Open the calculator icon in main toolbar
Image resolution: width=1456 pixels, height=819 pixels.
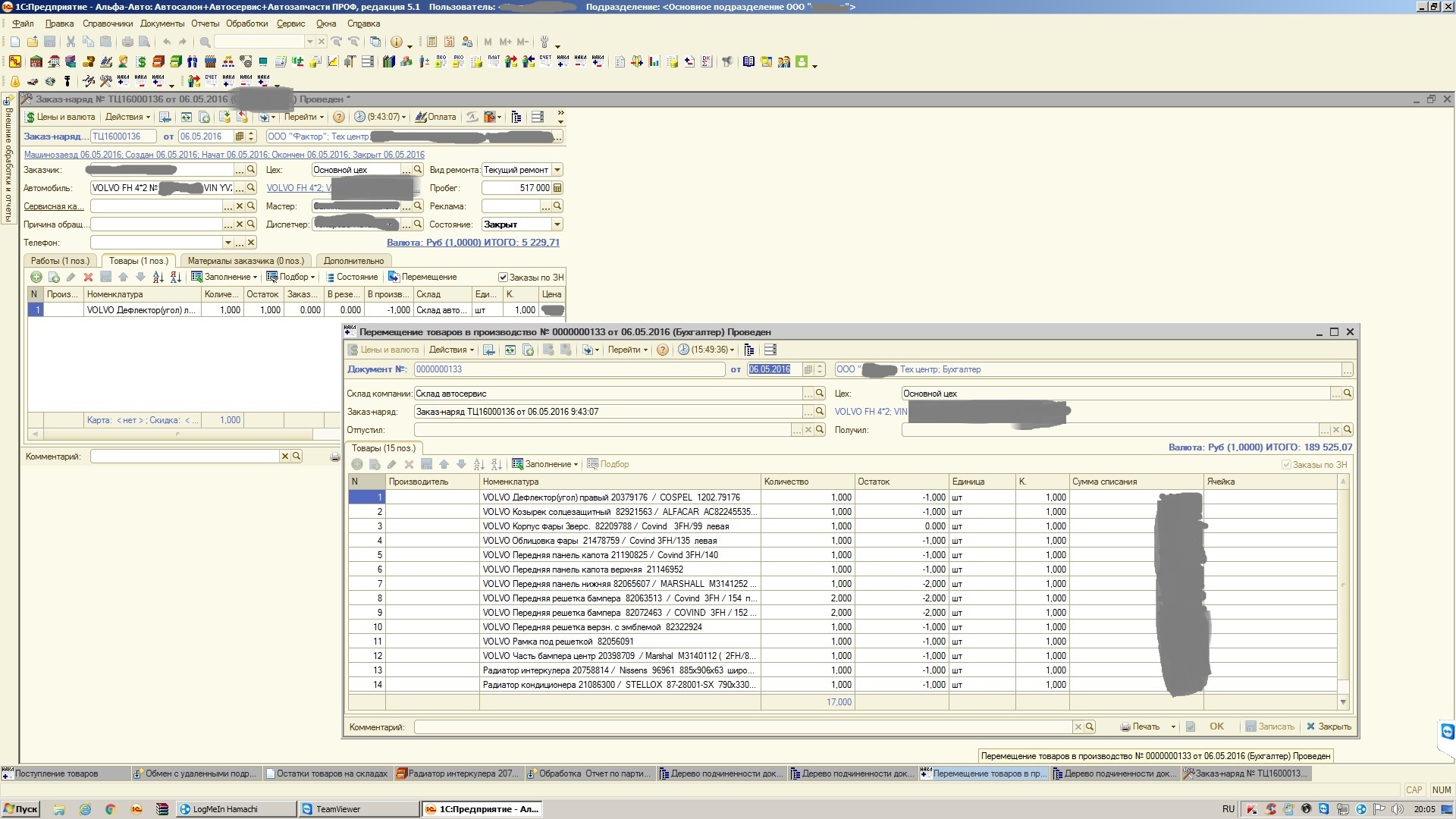click(431, 42)
